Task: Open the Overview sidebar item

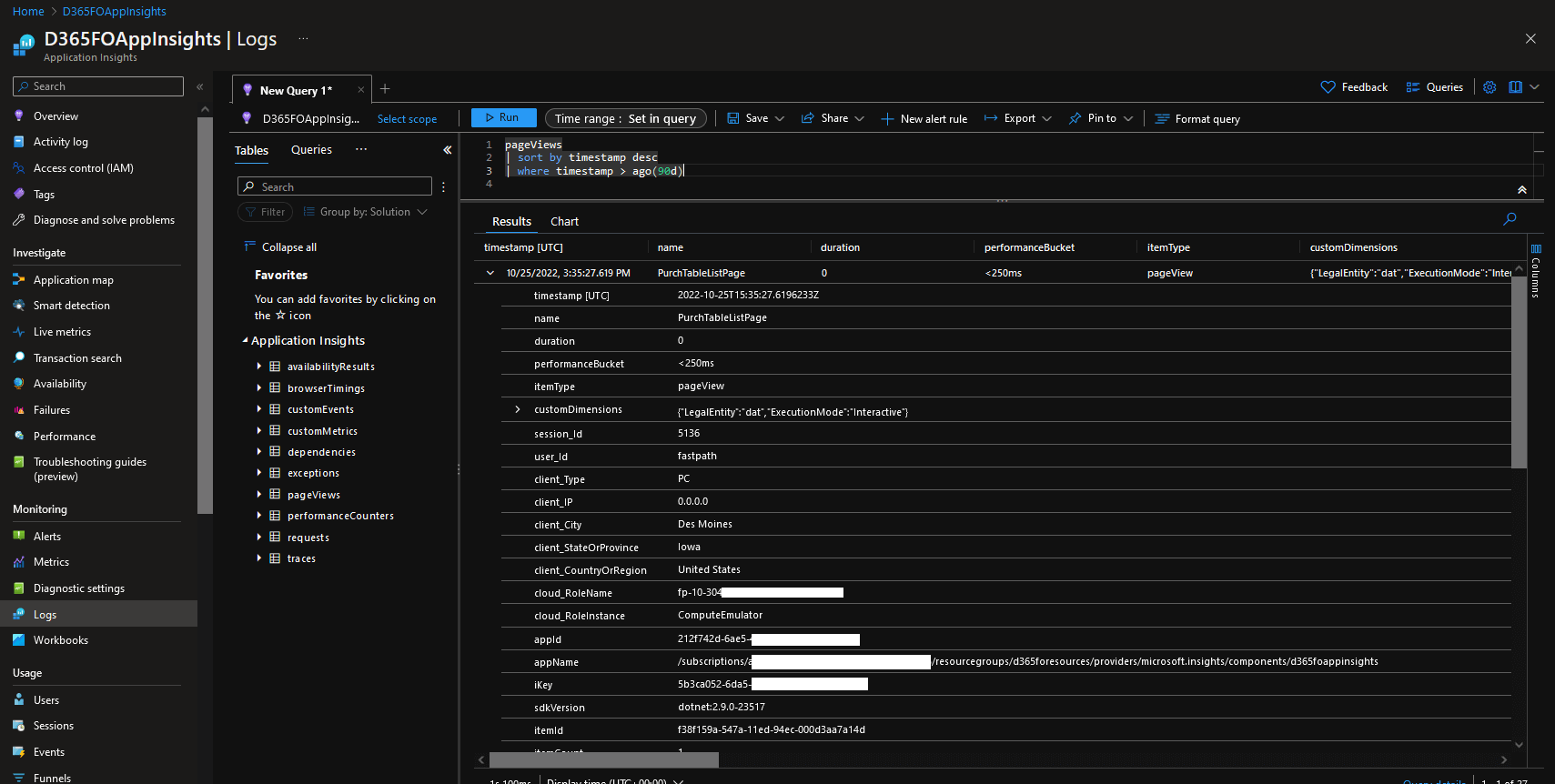Action: pyautogui.click(x=56, y=116)
